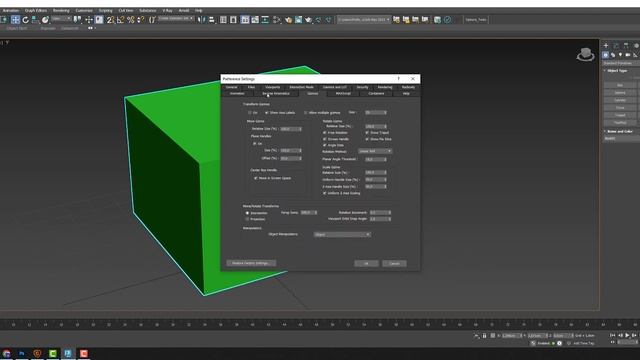Image resolution: width=640 pixels, height=360 pixels.
Task: Select the Move tool in main toolbar
Action: 15,20
